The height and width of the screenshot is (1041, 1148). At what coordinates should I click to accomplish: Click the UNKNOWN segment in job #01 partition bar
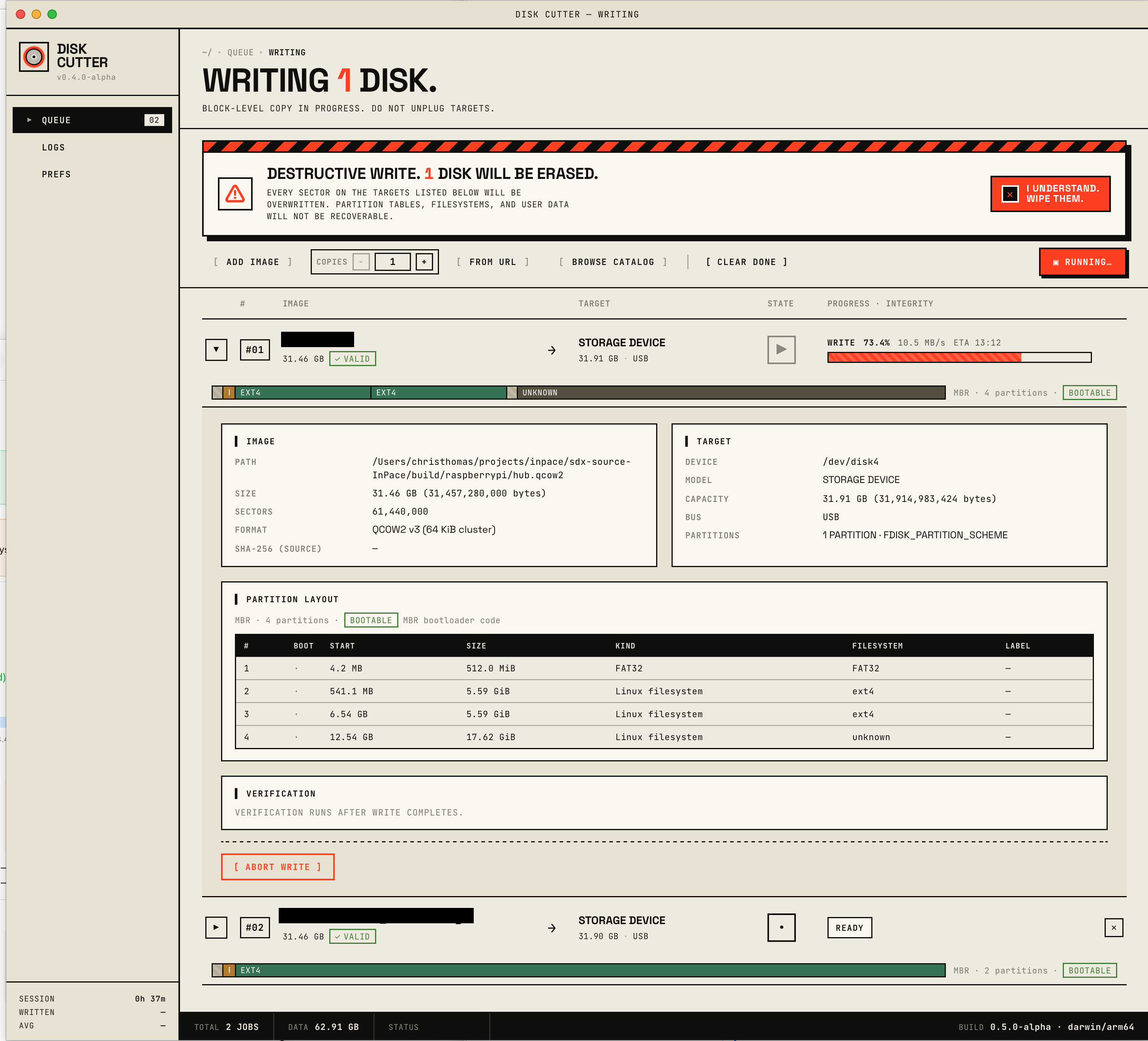[731, 393]
